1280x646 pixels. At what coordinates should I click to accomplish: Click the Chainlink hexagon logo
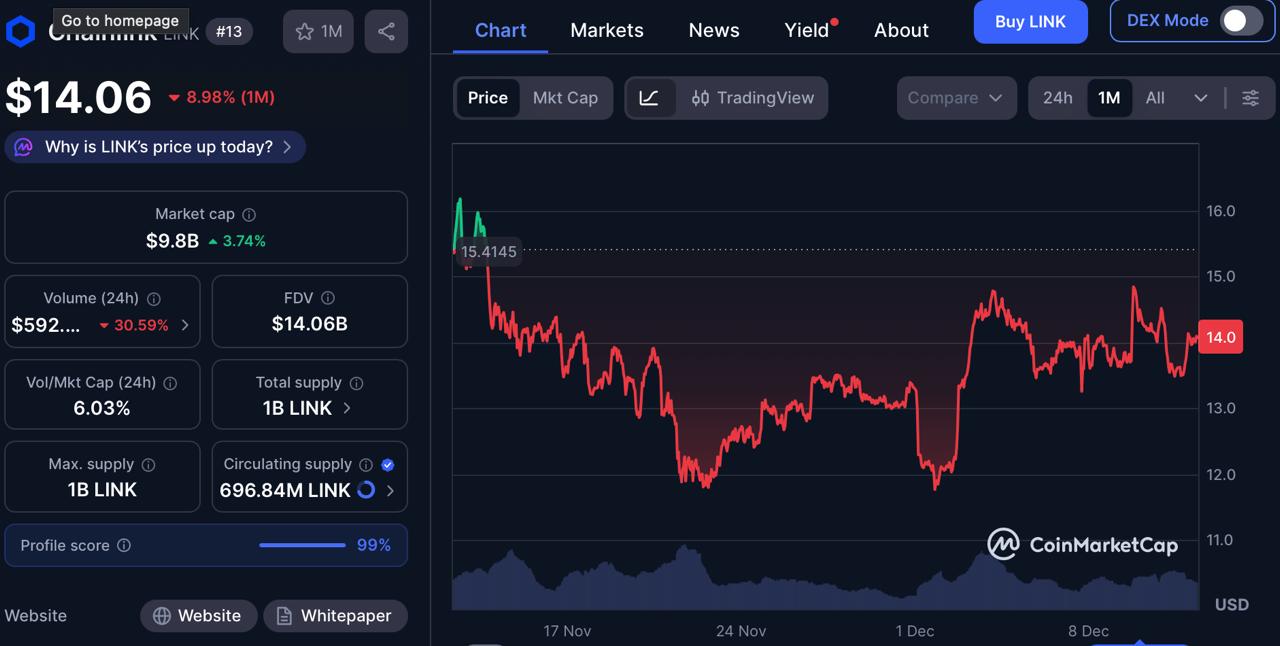[x=20, y=31]
